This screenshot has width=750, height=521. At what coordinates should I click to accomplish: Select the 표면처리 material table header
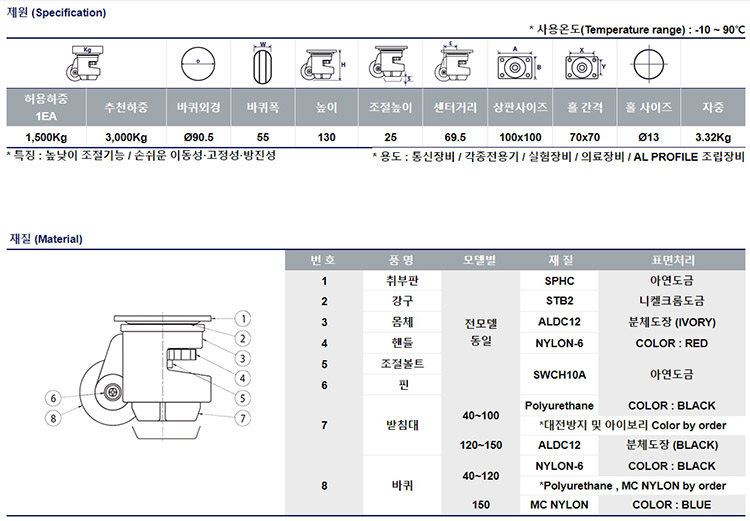click(x=672, y=260)
